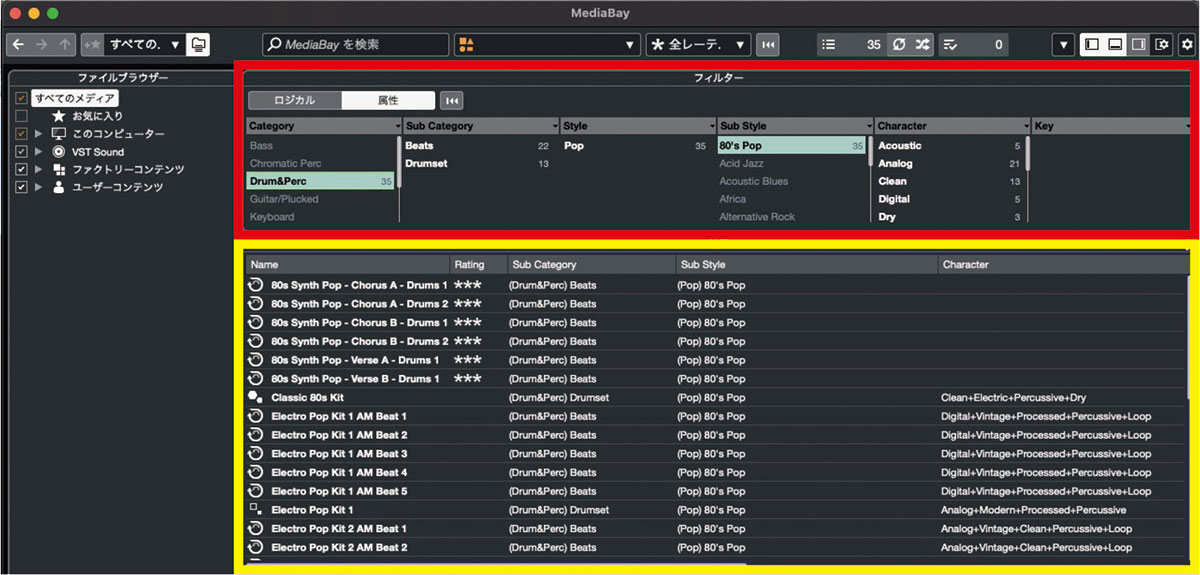
Task: Open the すべての location dropdown
Action: 144,44
